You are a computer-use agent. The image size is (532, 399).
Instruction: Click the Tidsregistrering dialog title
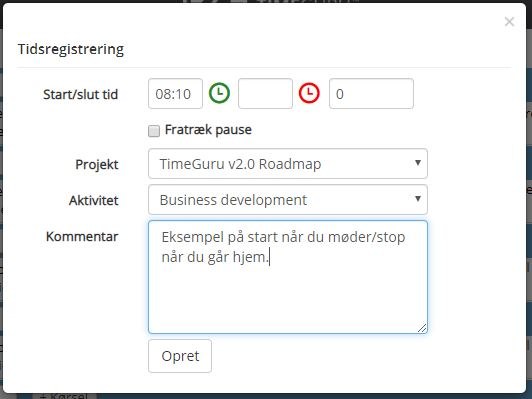(71, 49)
